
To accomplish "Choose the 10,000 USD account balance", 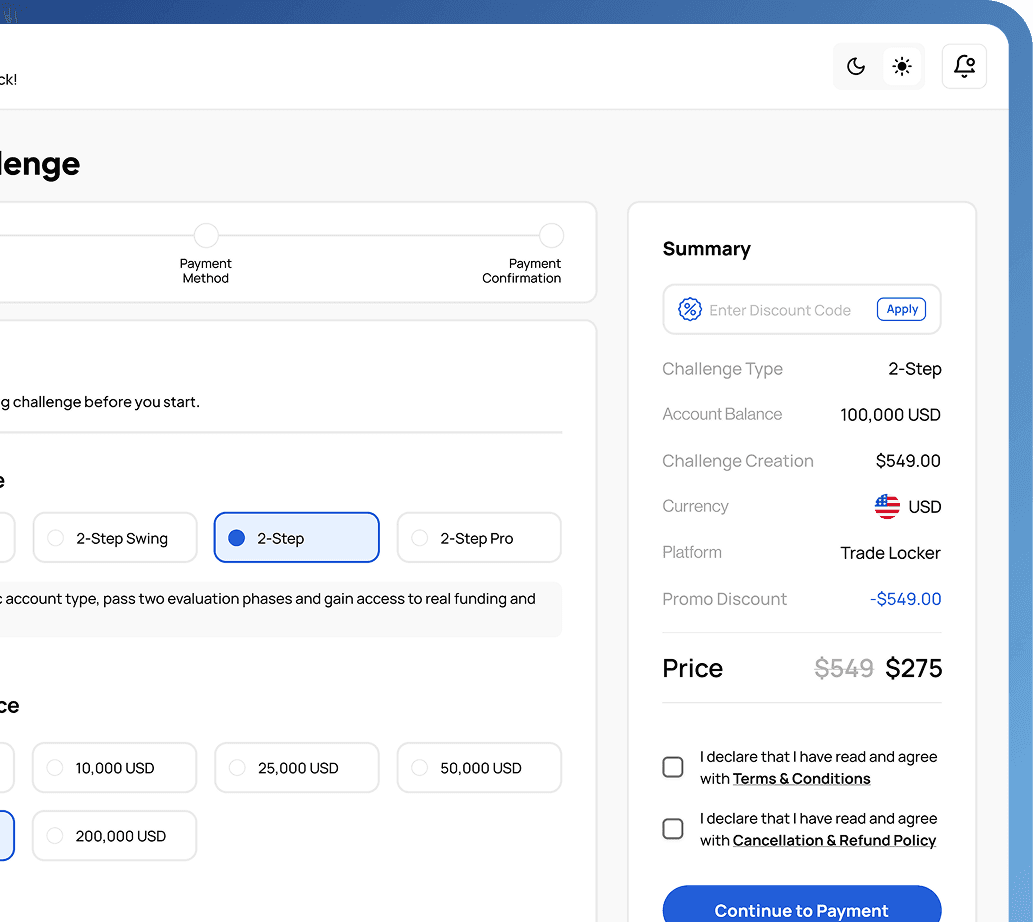I will point(114,768).
